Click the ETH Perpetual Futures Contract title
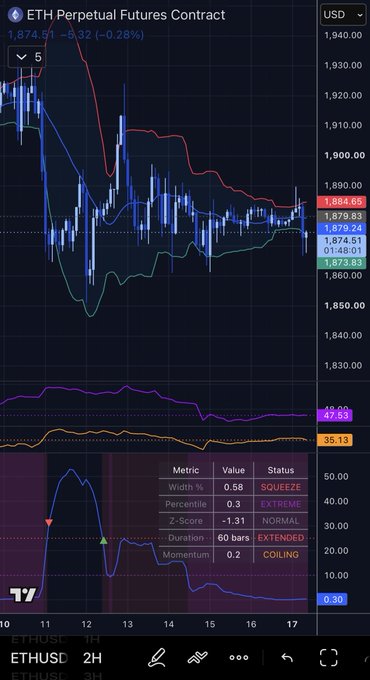Viewport: 370px width, 680px height. click(126, 15)
